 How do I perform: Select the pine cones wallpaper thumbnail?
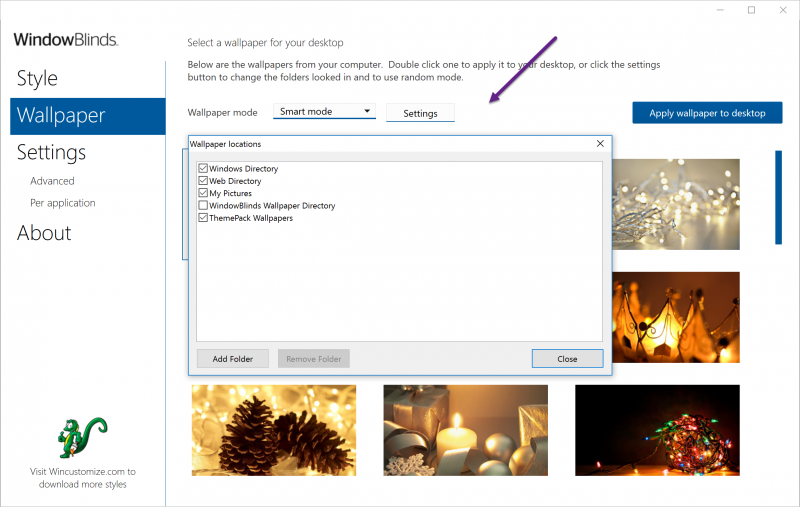tap(273, 430)
